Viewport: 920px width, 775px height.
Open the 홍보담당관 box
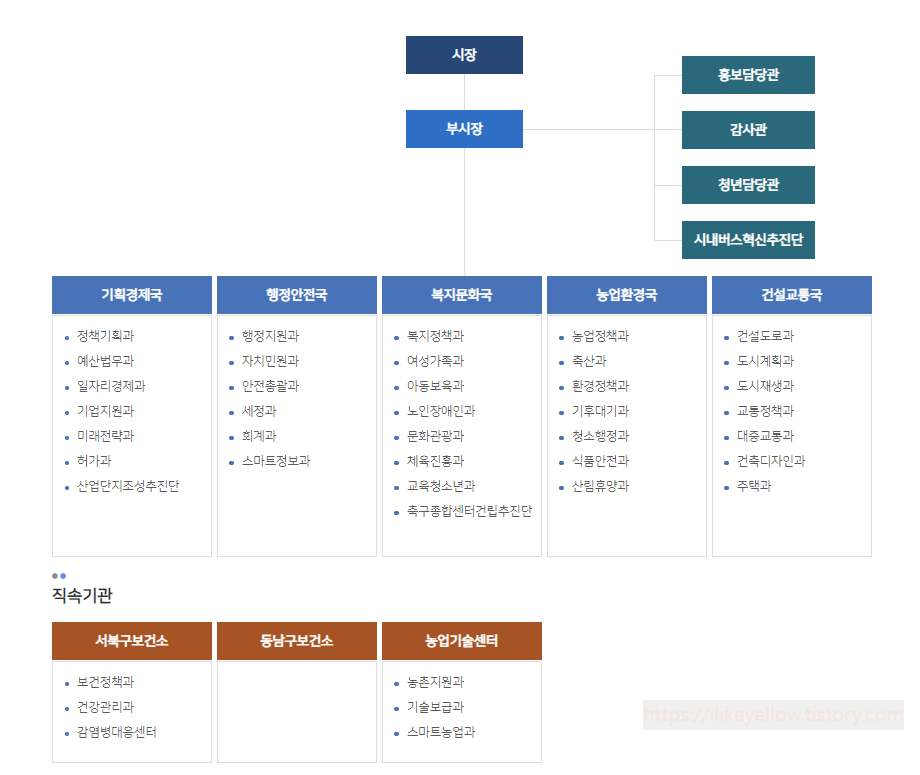(x=748, y=75)
